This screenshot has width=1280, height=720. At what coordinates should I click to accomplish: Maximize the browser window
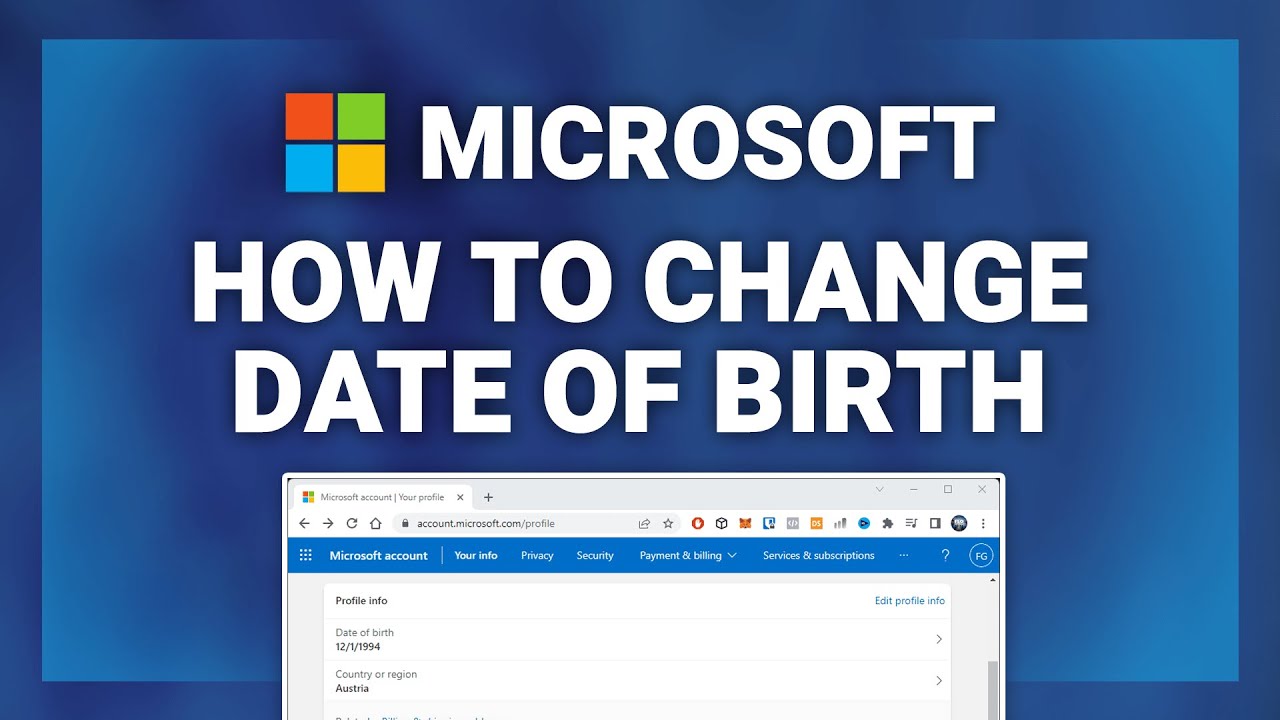click(x=948, y=489)
